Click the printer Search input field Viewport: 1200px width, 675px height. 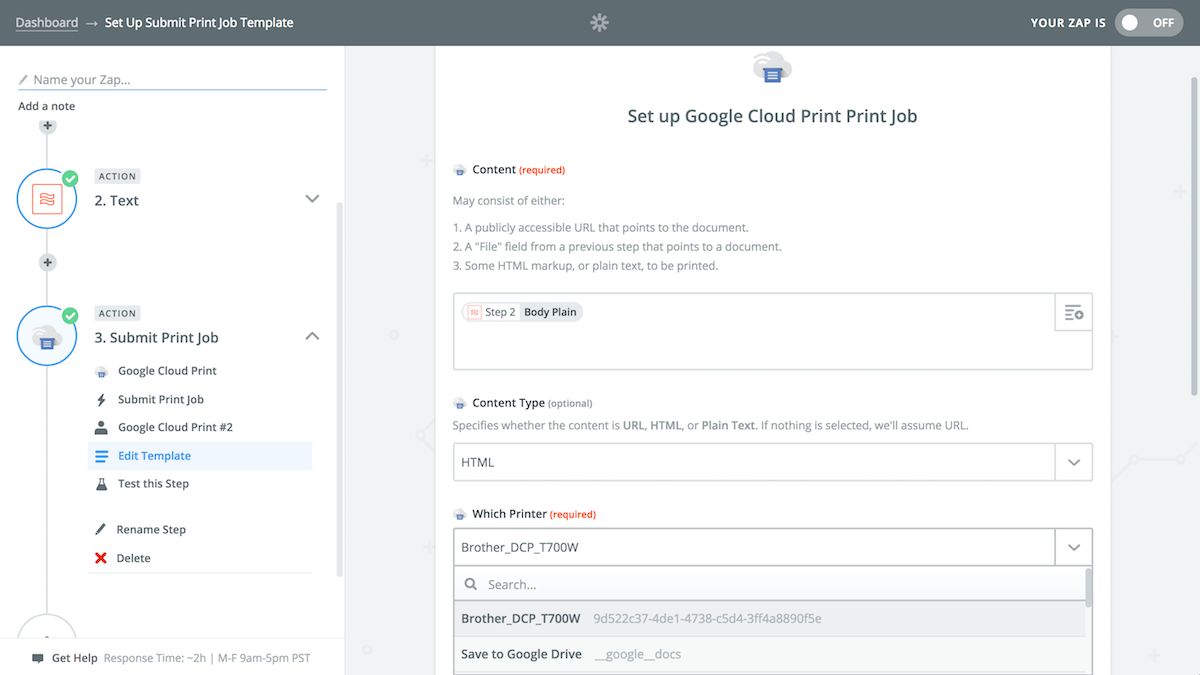point(770,585)
